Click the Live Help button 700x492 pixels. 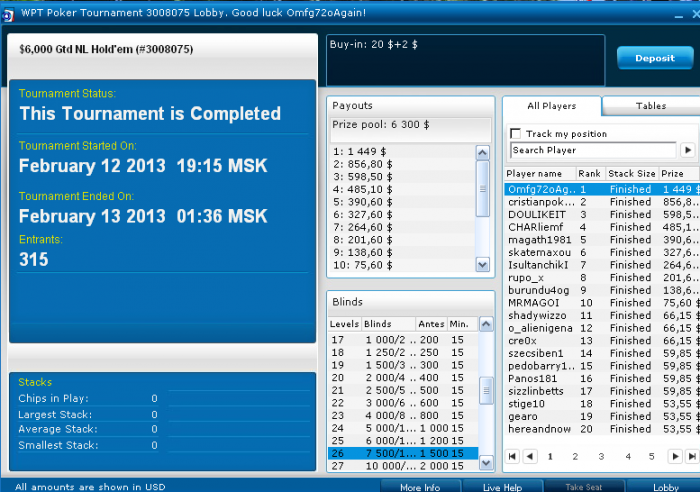502,487
